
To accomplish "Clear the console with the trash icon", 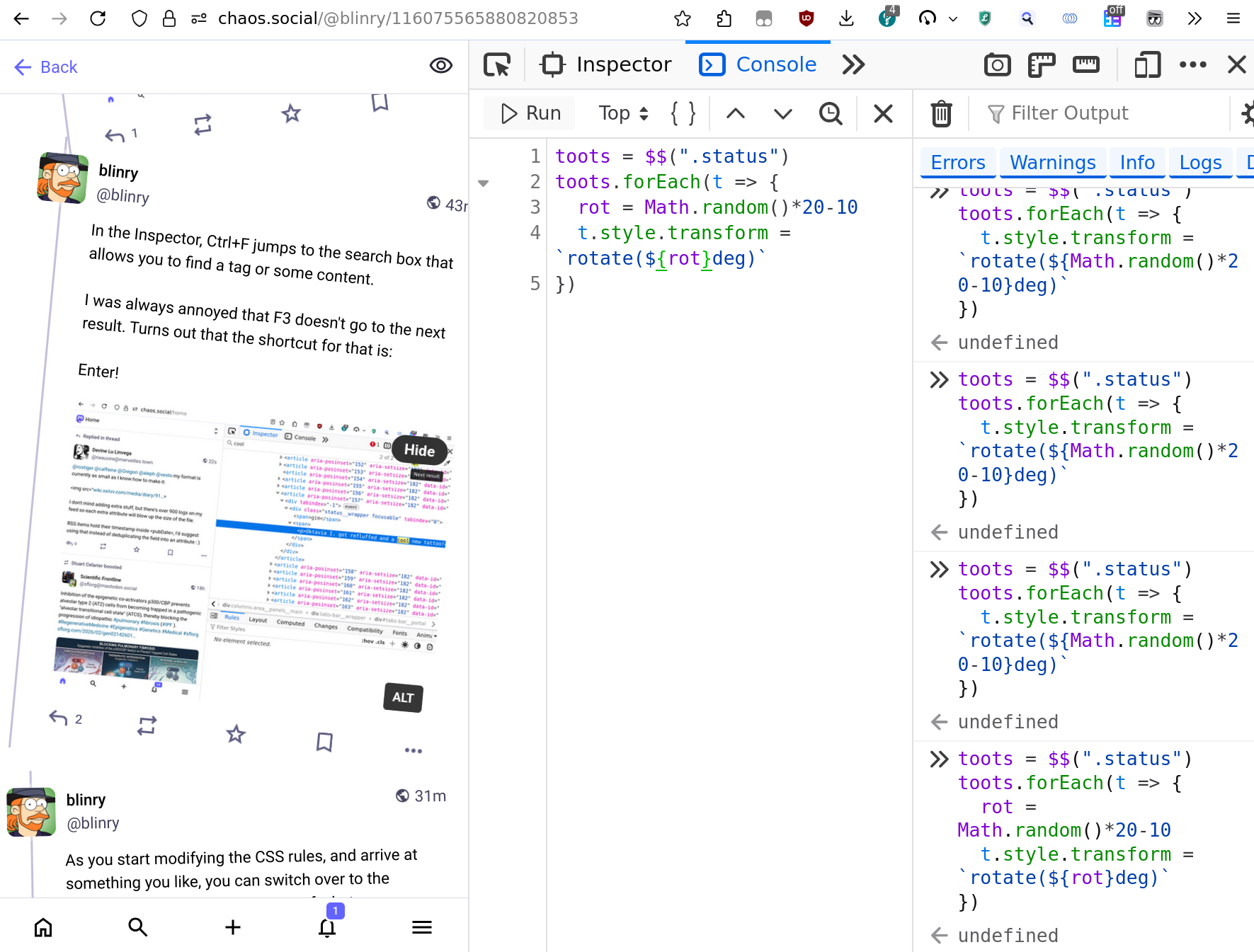I will click(x=940, y=113).
